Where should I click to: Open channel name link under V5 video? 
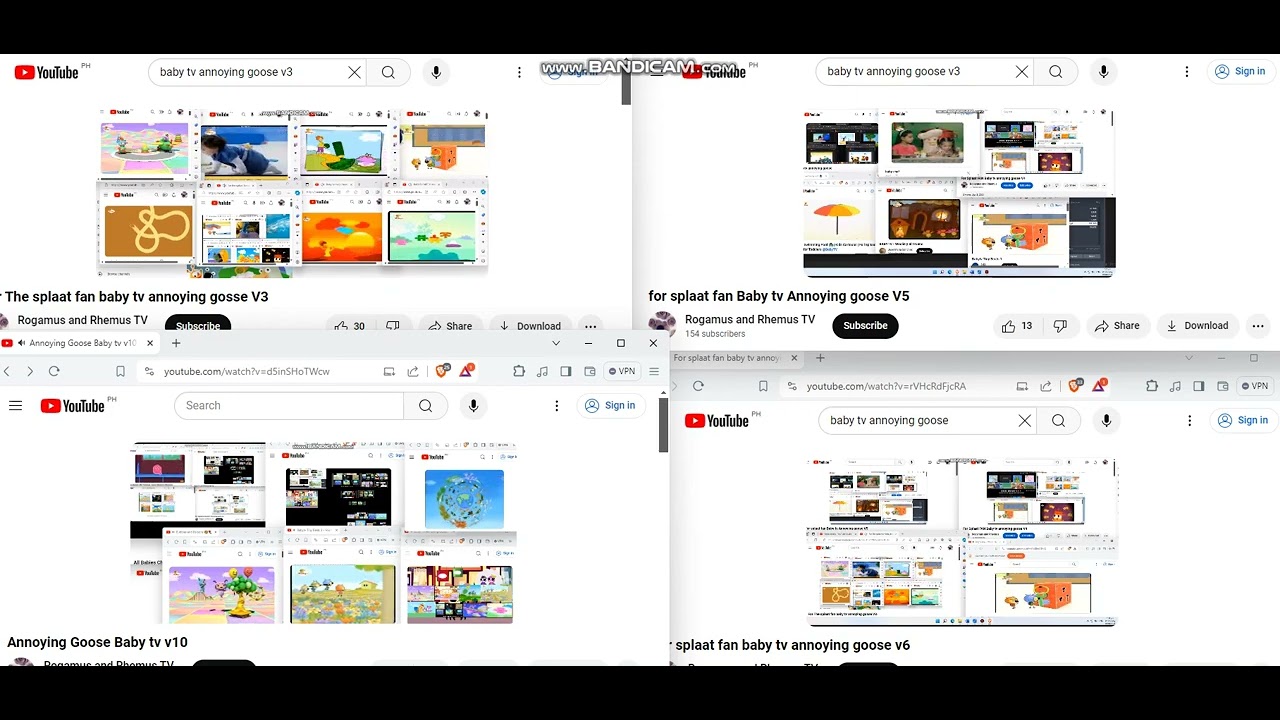click(750, 320)
